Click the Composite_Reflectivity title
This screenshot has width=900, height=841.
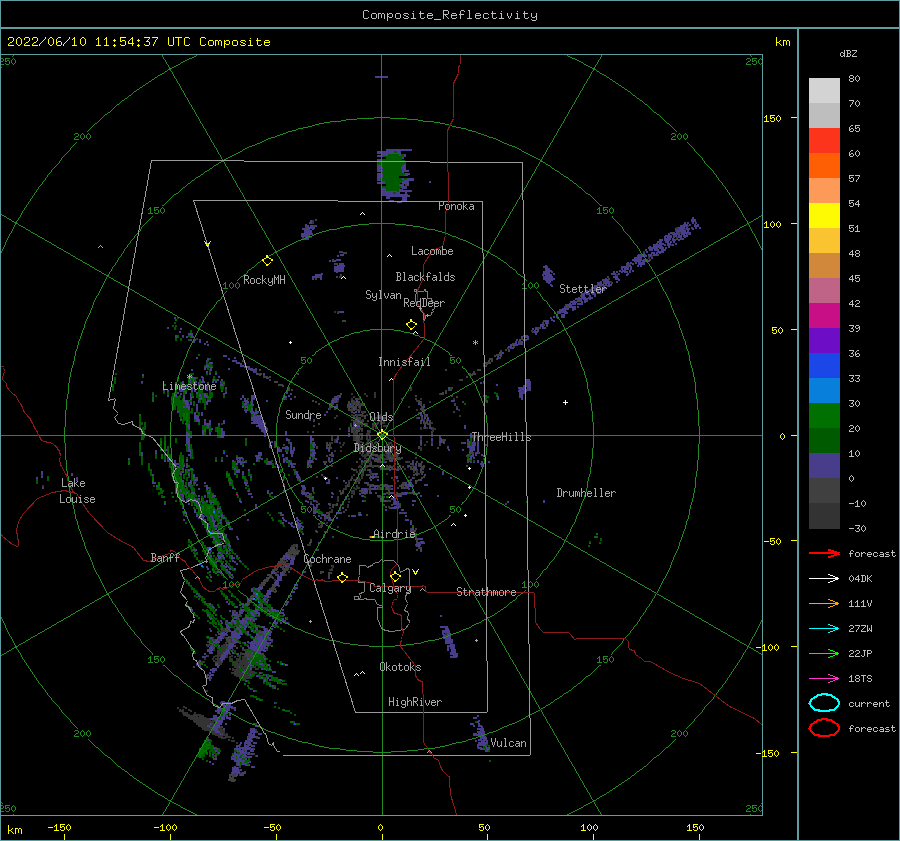click(450, 15)
